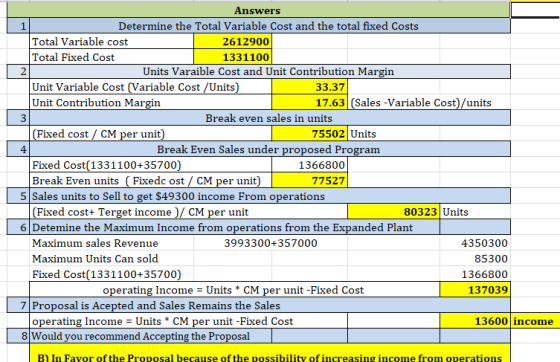Click the 1366800 cell in section 4

click(309, 165)
